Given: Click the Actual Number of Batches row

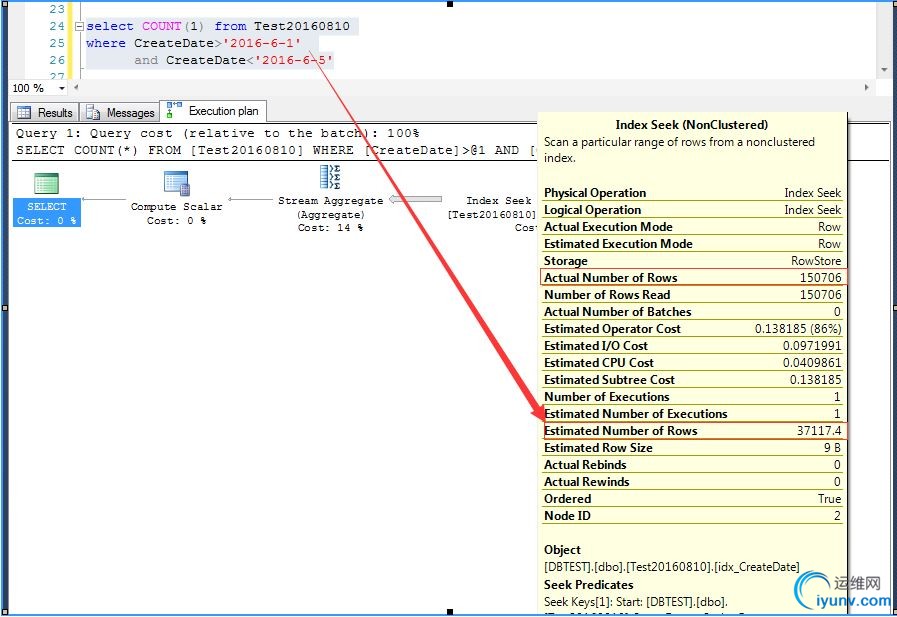Looking at the screenshot, I should pos(692,312).
